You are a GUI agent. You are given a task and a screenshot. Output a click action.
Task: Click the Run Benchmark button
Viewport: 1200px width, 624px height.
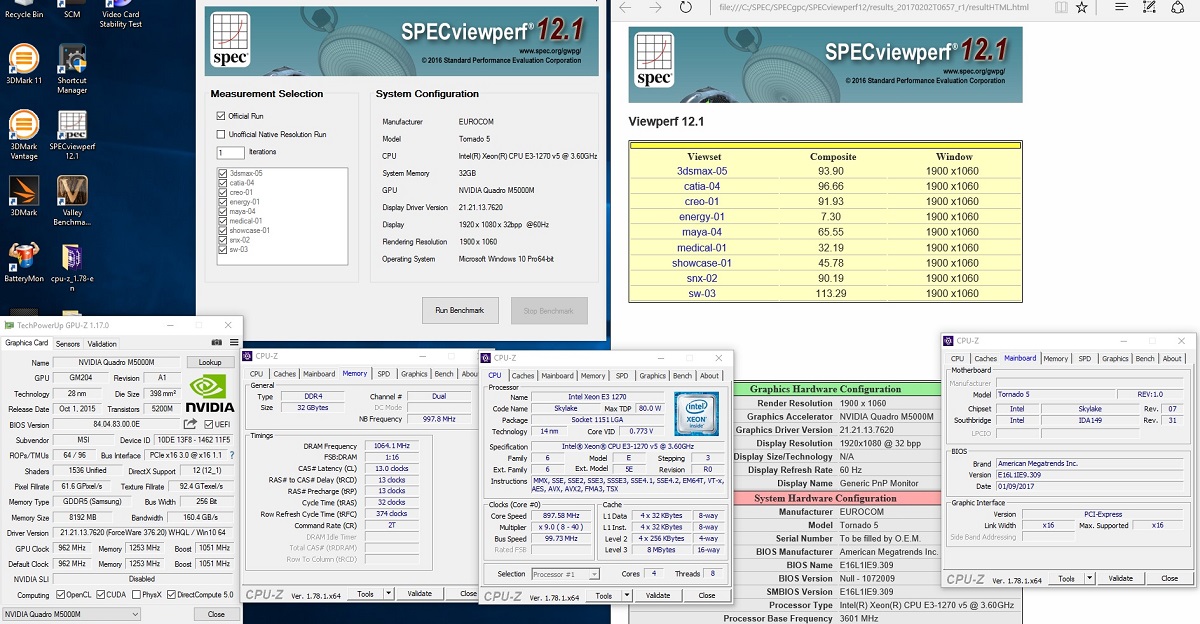[x=460, y=310]
